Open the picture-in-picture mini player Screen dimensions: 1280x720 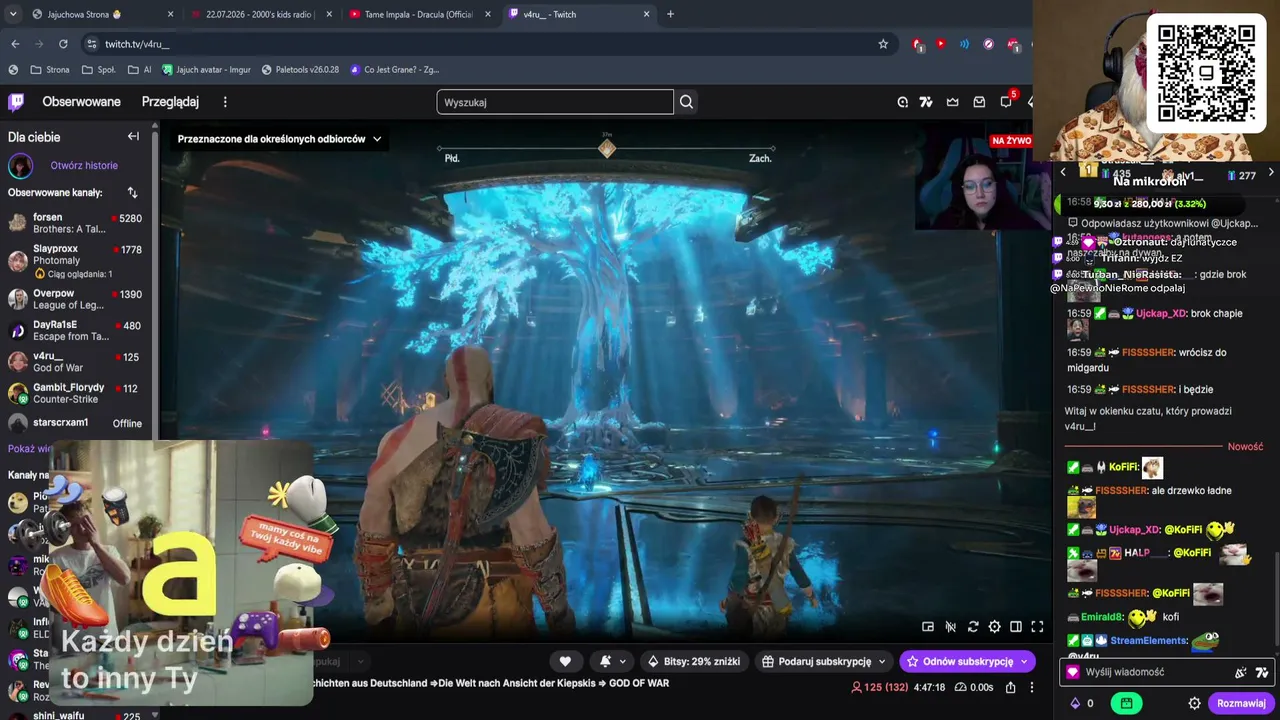[928, 627]
